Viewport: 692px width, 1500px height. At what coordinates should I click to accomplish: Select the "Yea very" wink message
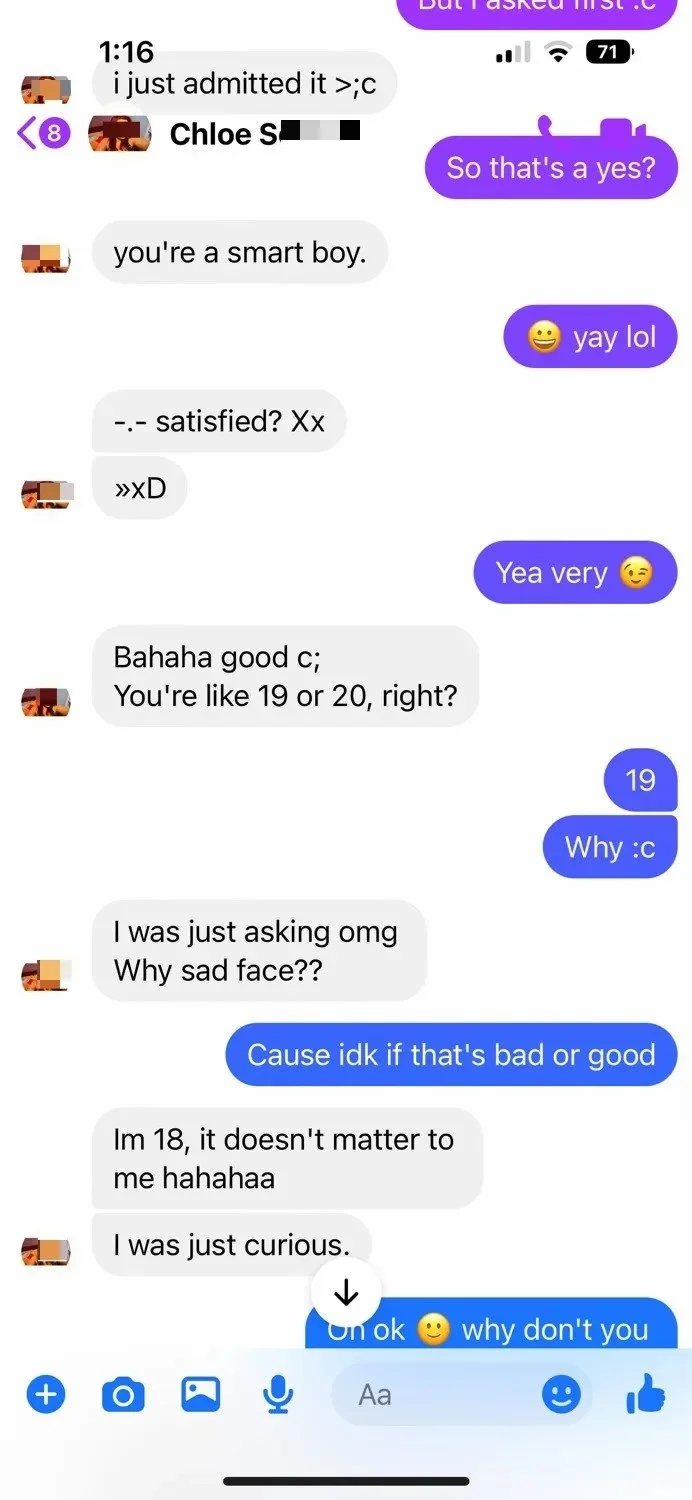click(575, 572)
